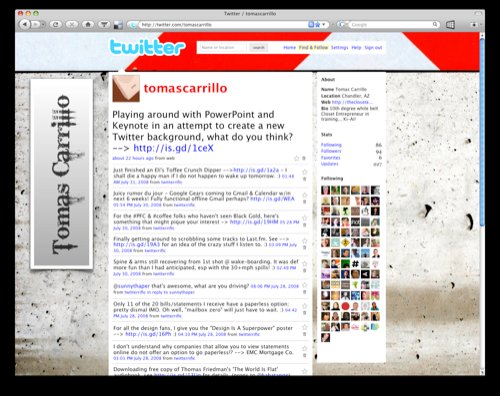Open Find & Follow in Twitter navigation
The image size is (500, 396).
pos(313,48)
